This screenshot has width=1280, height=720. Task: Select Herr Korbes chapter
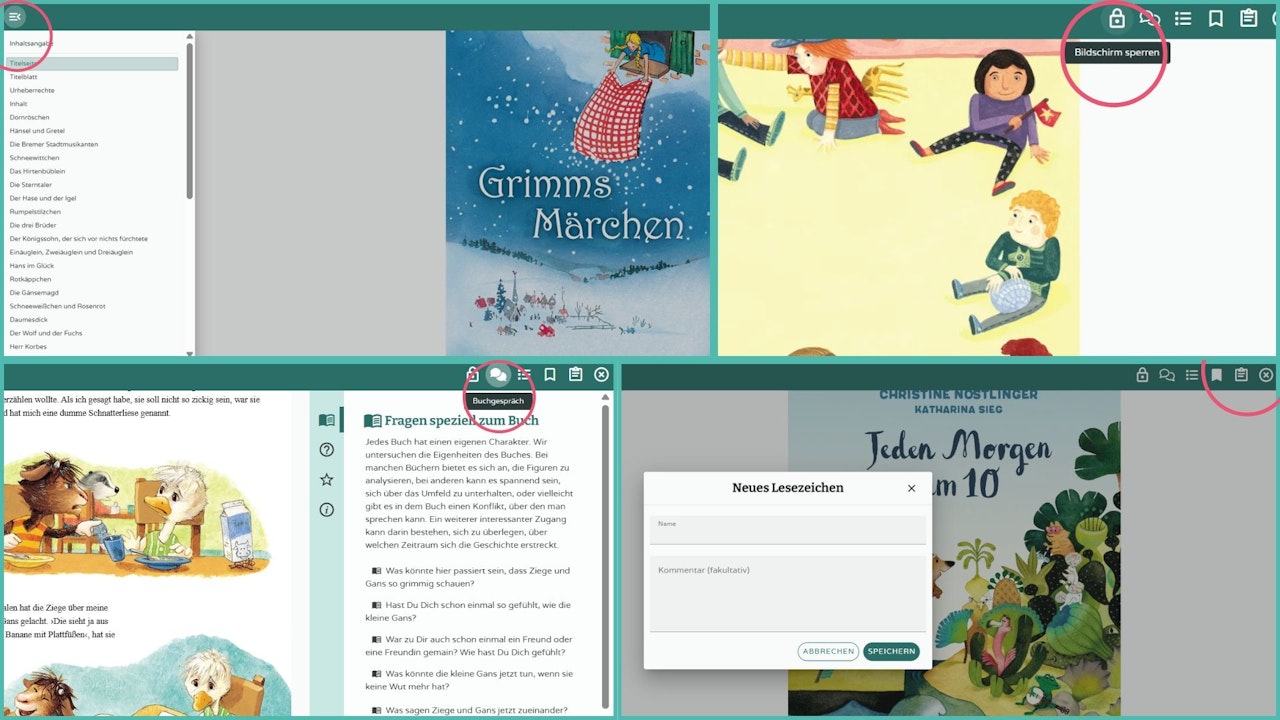click(x=29, y=347)
